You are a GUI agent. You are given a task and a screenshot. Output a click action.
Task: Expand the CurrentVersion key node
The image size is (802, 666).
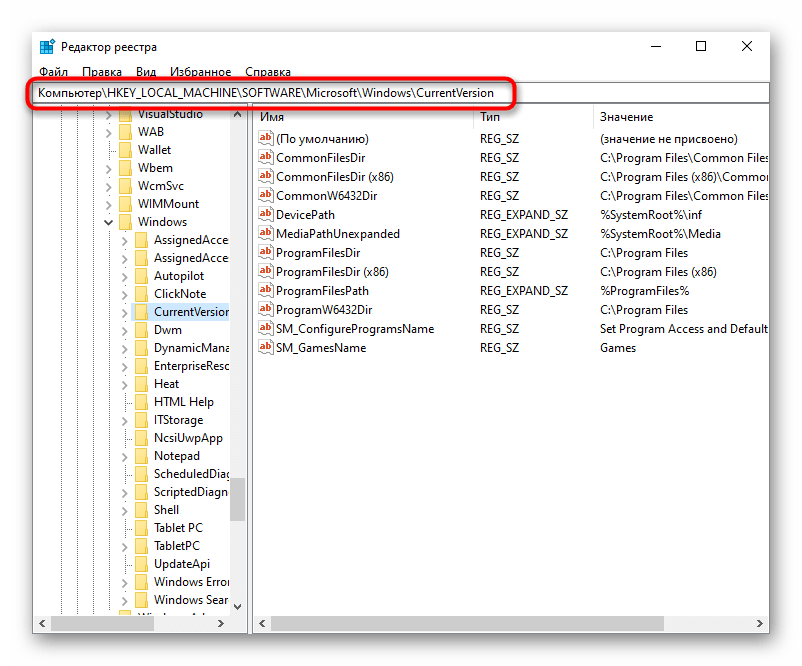coord(124,312)
